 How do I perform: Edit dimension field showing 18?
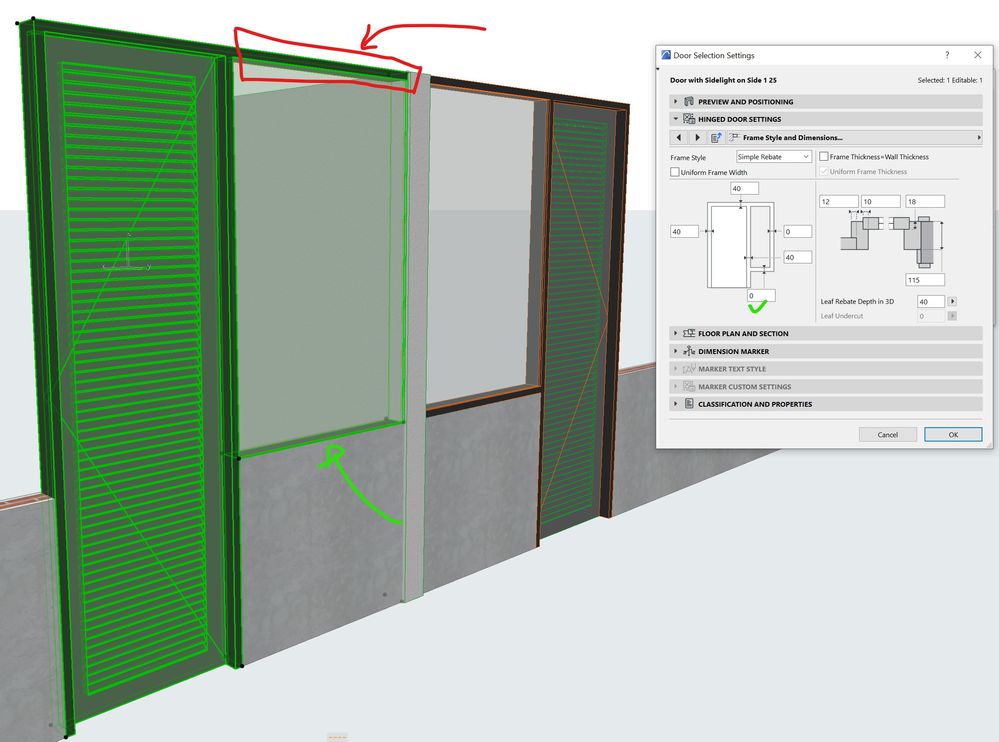pyautogui.click(x=925, y=201)
